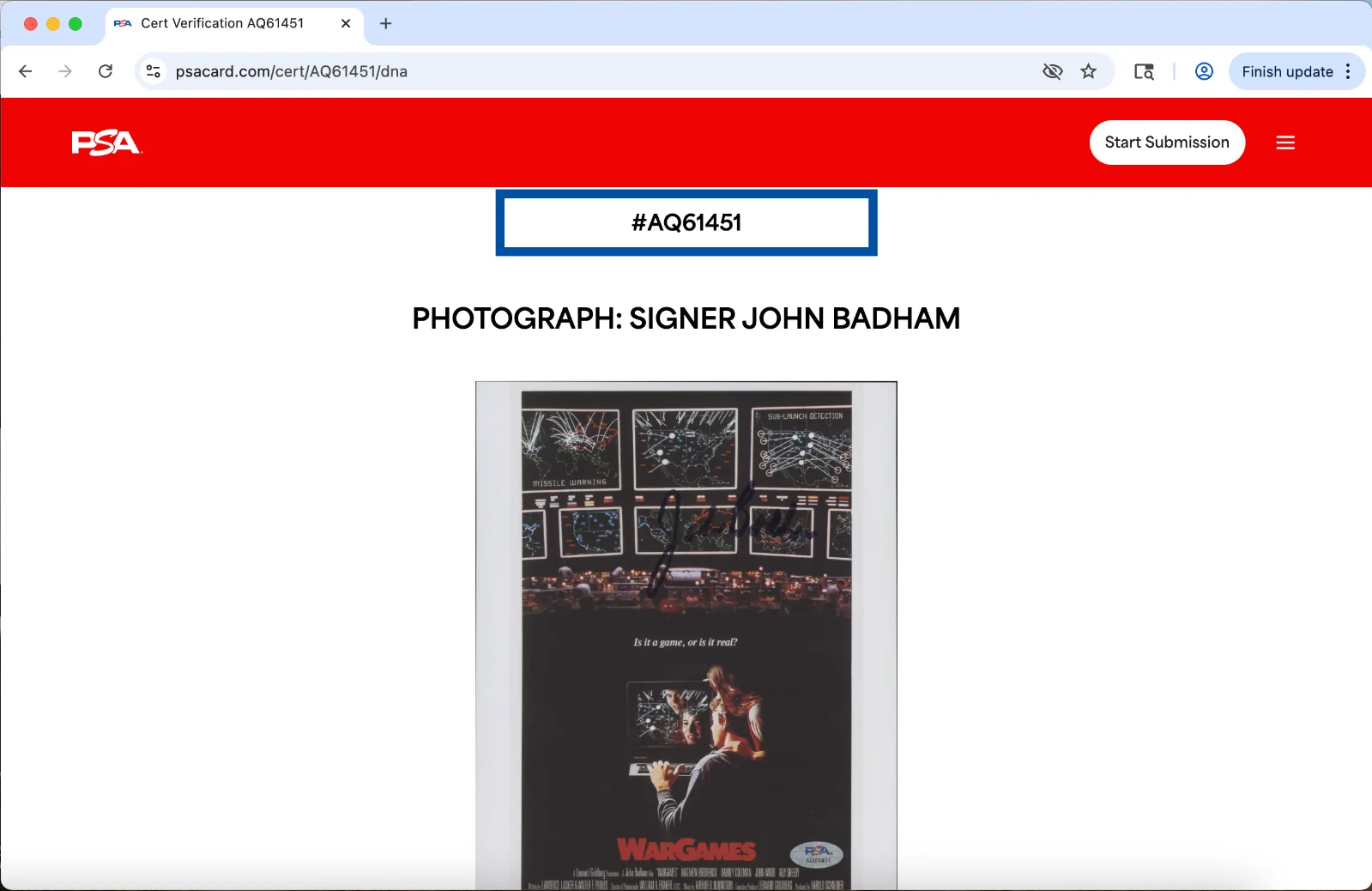View site information icon in address bar
The image size is (1372, 891).
(154, 71)
